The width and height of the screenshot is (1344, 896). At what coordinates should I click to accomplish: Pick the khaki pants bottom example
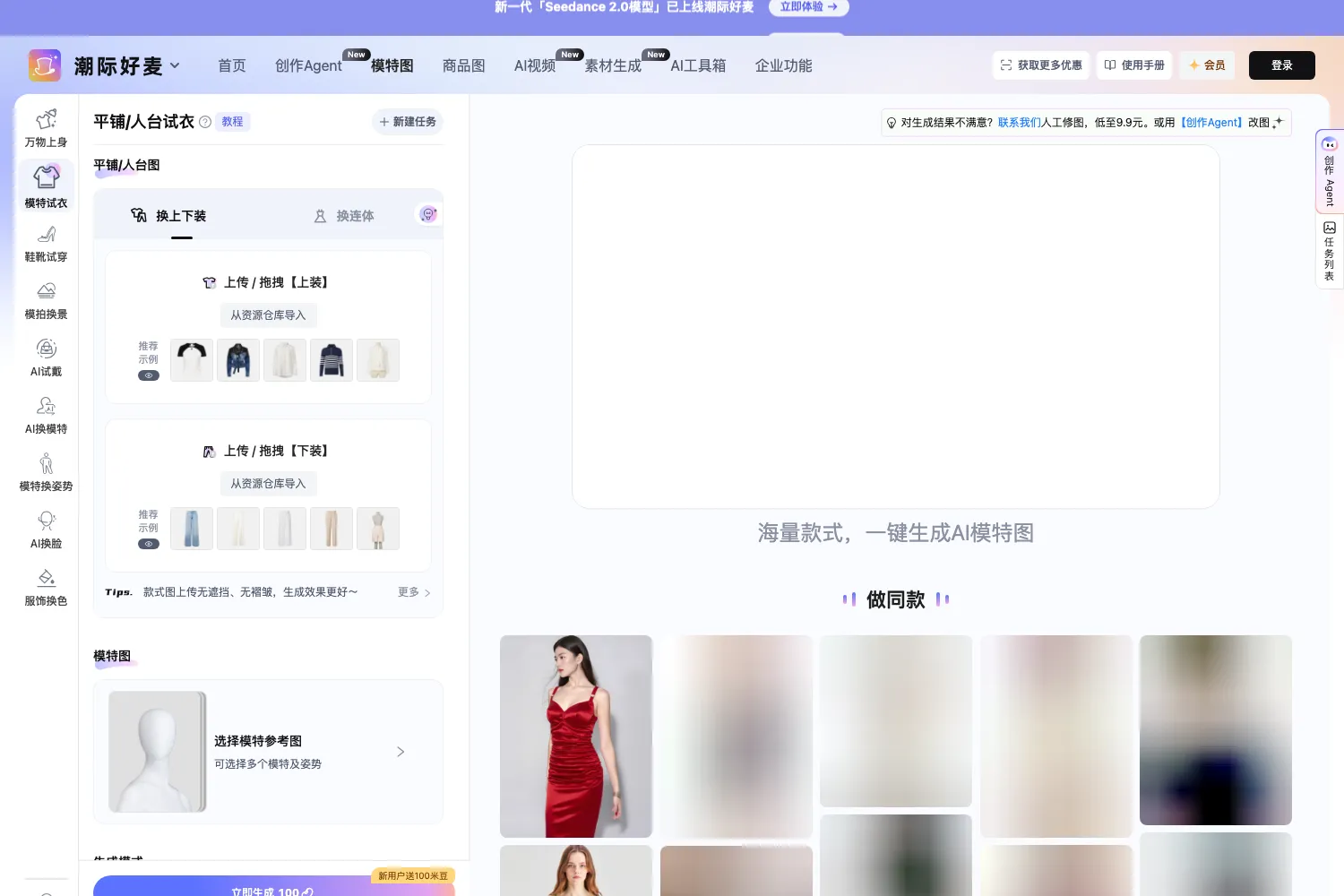point(332,529)
